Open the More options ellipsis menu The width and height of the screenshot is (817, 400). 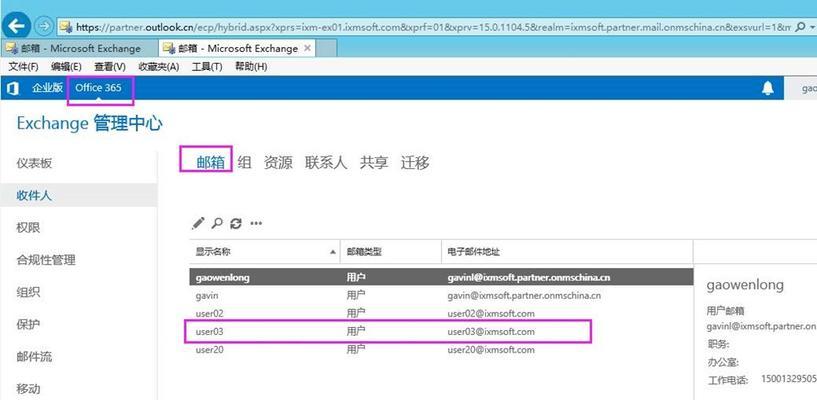point(256,224)
